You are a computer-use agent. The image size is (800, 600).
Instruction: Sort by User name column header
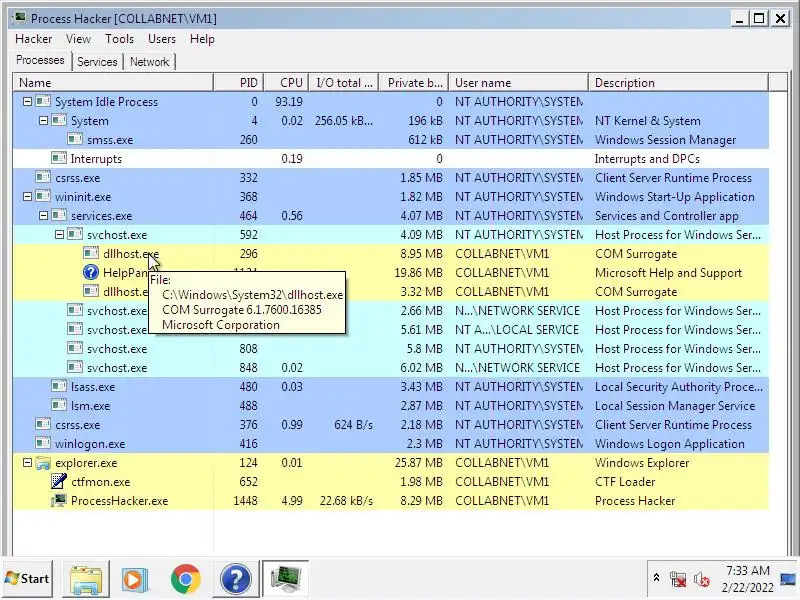pyautogui.click(x=518, y=83)
